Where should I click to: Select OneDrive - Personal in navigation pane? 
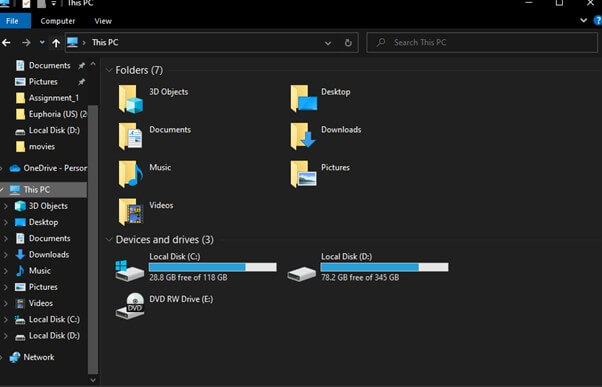pos(48,168)
